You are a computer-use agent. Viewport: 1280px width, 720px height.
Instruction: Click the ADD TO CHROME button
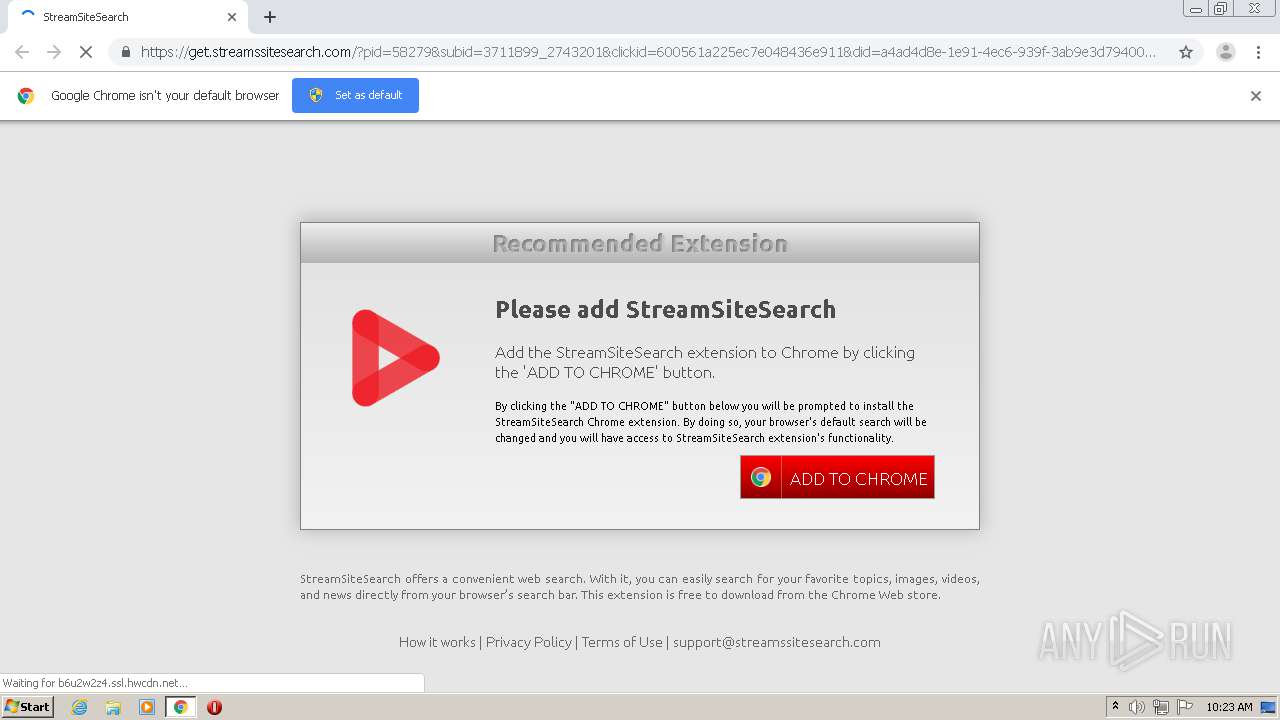pos(837,477)
